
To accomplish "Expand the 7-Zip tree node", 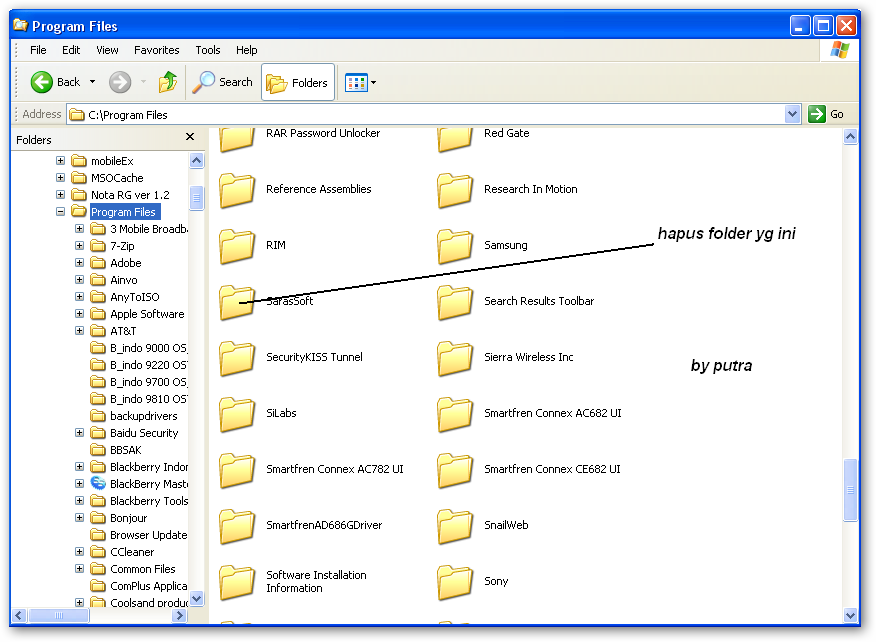I will 79,246.
